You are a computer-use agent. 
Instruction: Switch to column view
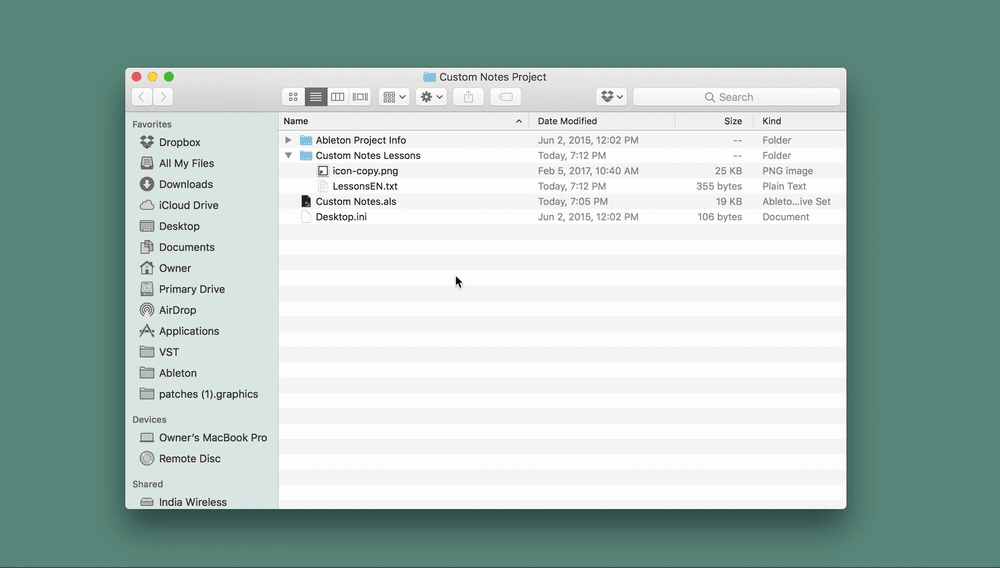pos(338,97)
